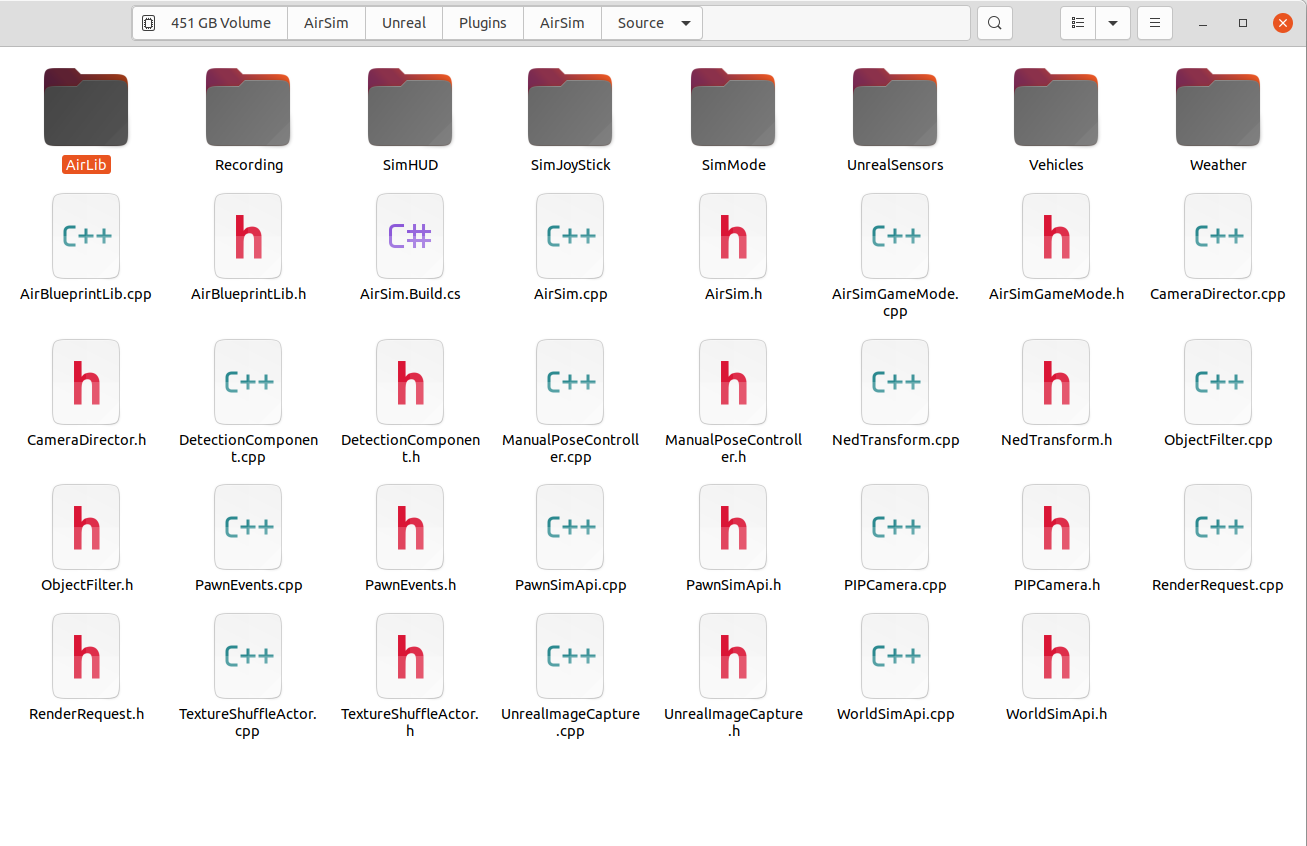Click the TextureShuffleActor.h file name
Image resolution: width=1307 pixels, height=846 pixels.
tap(410, 722)
